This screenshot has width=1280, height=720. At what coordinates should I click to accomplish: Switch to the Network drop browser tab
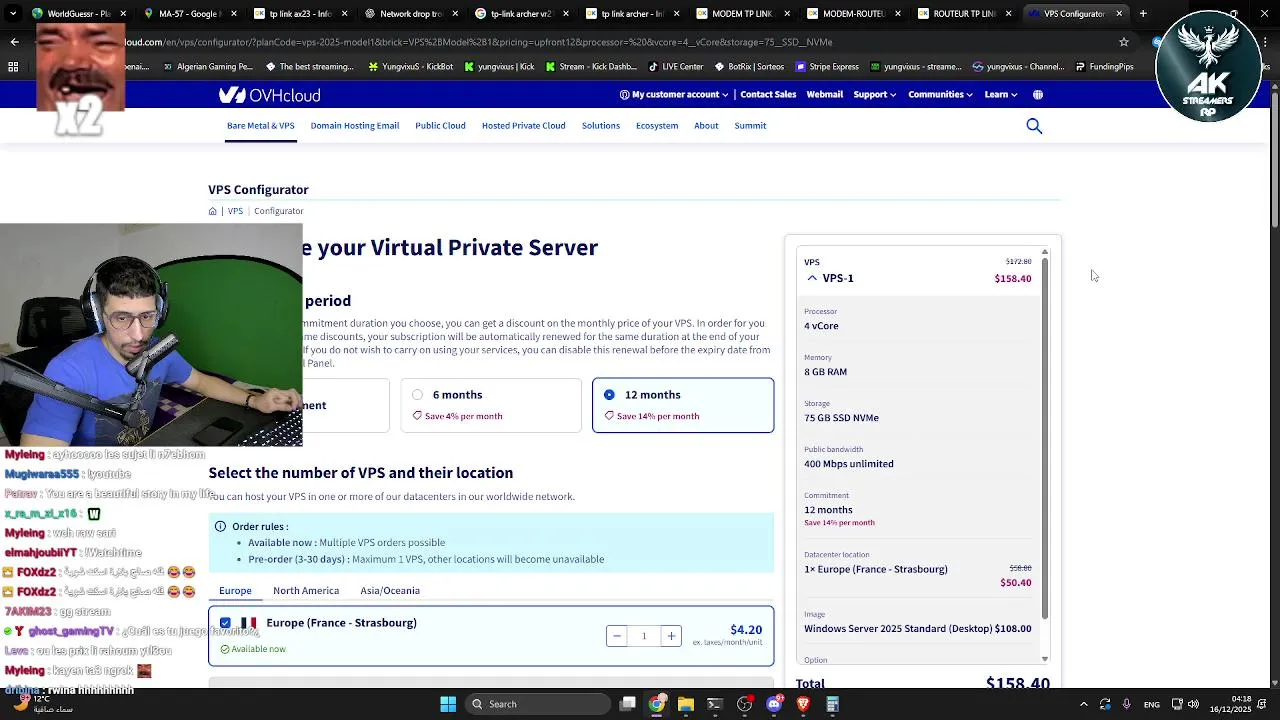pos(410,14)
